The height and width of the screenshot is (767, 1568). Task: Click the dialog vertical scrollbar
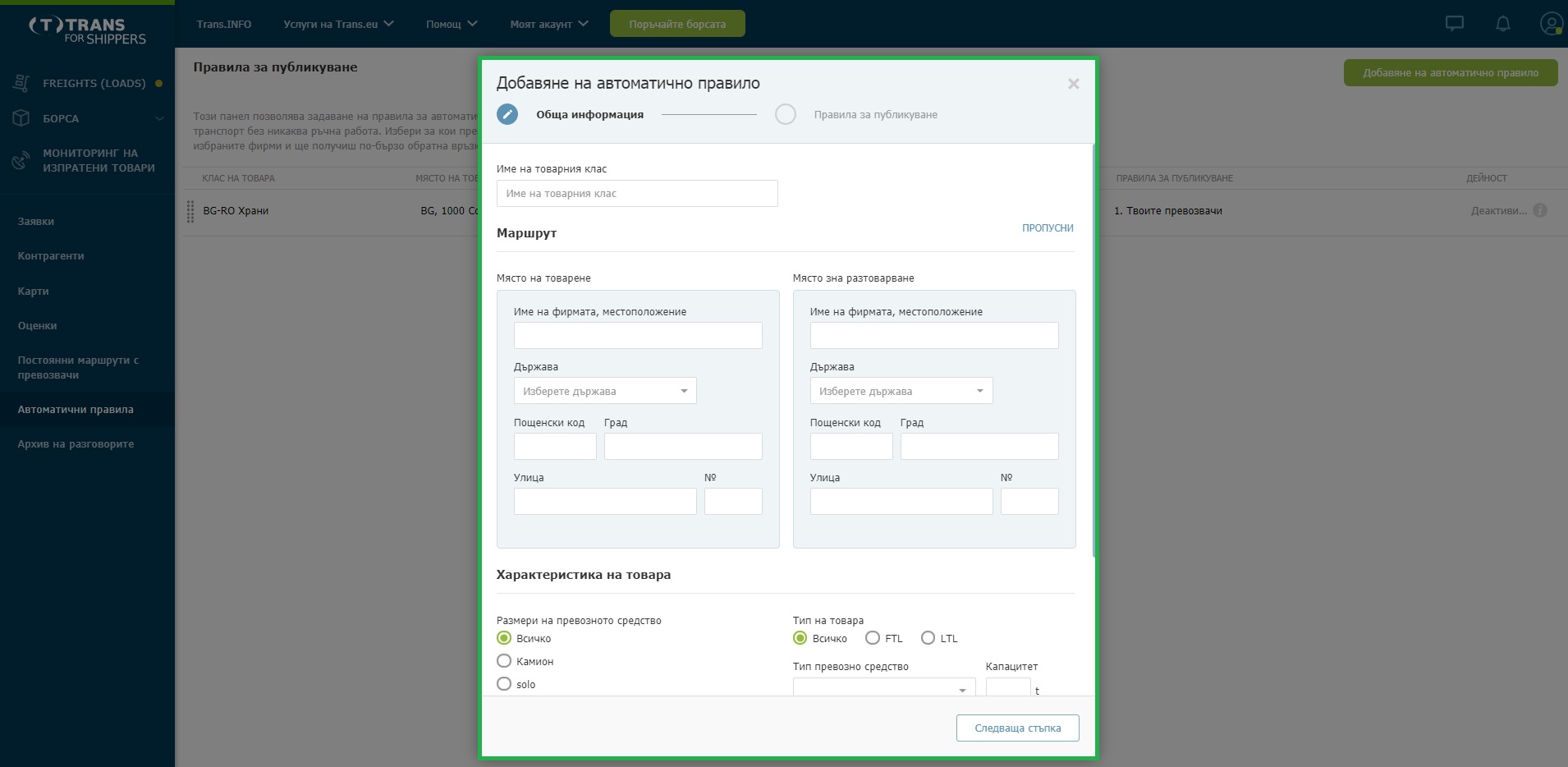pyautogui.click(x=1093, y=351)
